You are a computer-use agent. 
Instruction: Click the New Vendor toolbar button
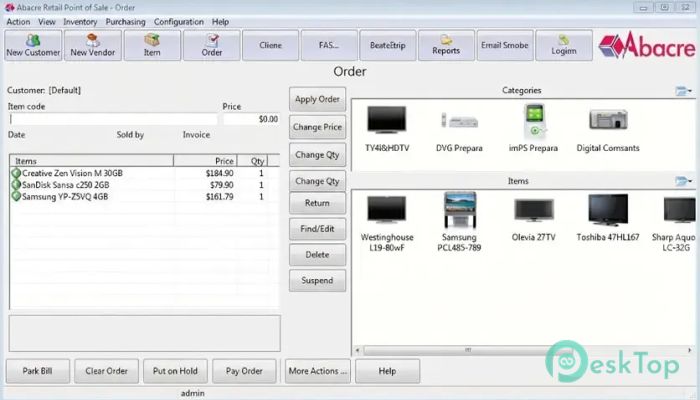pos(93,45)
